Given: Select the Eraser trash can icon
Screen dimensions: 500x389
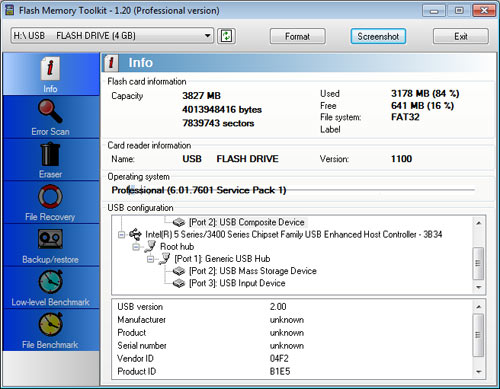Looking at the screenshot, I should [50, 154].
